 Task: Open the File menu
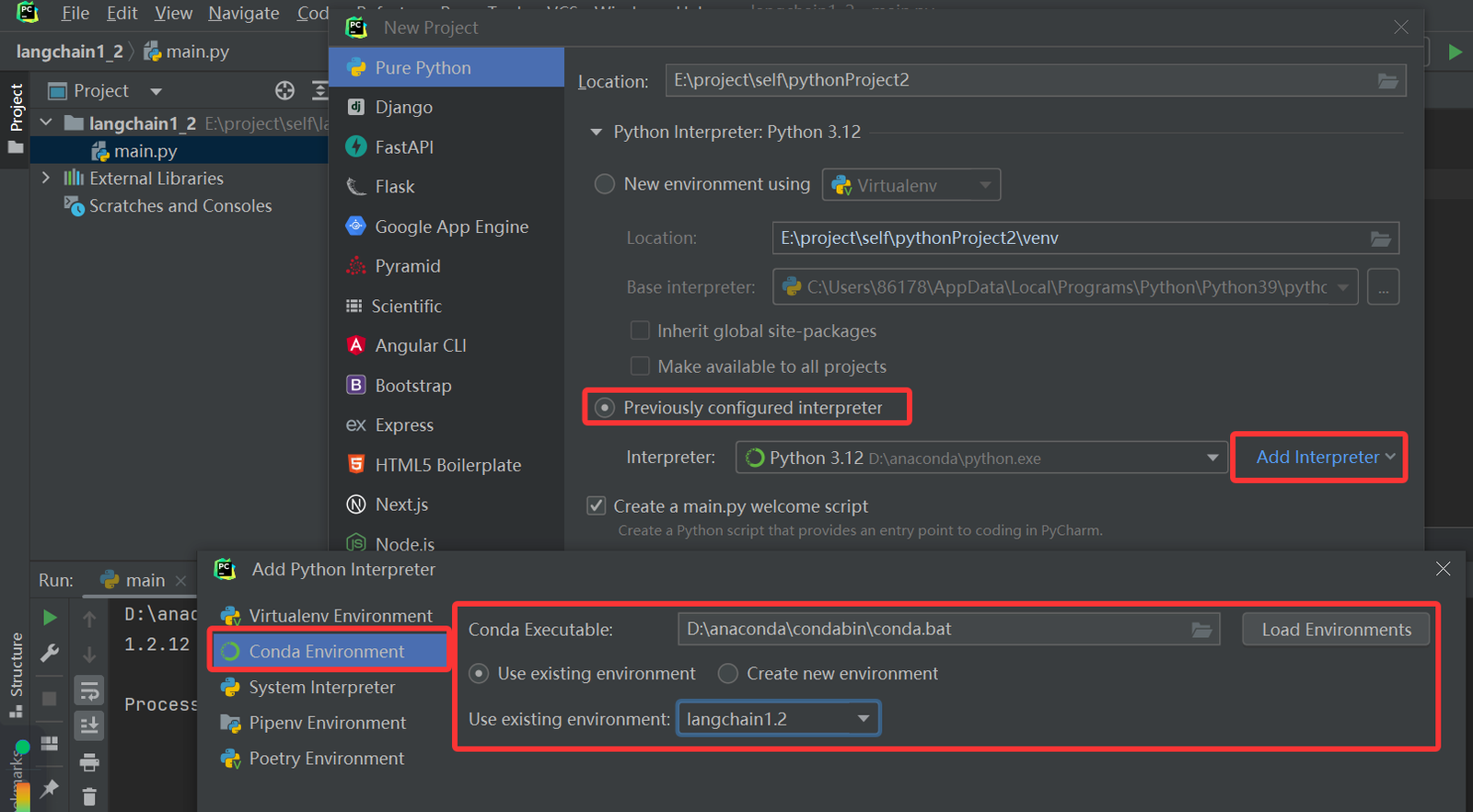coord(75,13)
